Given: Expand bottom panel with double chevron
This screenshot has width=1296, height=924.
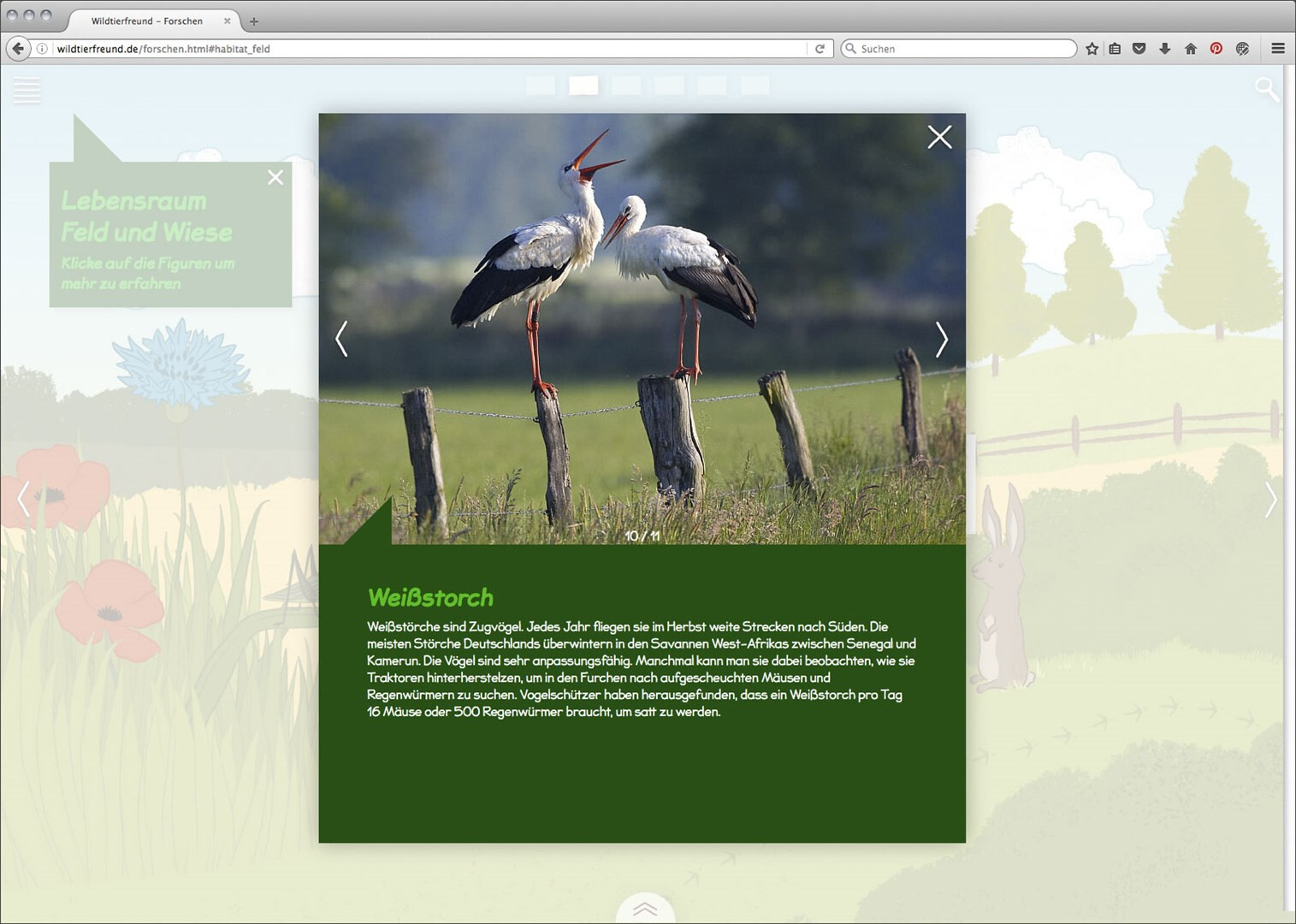Looking at the screenshot, I should 645,909.
